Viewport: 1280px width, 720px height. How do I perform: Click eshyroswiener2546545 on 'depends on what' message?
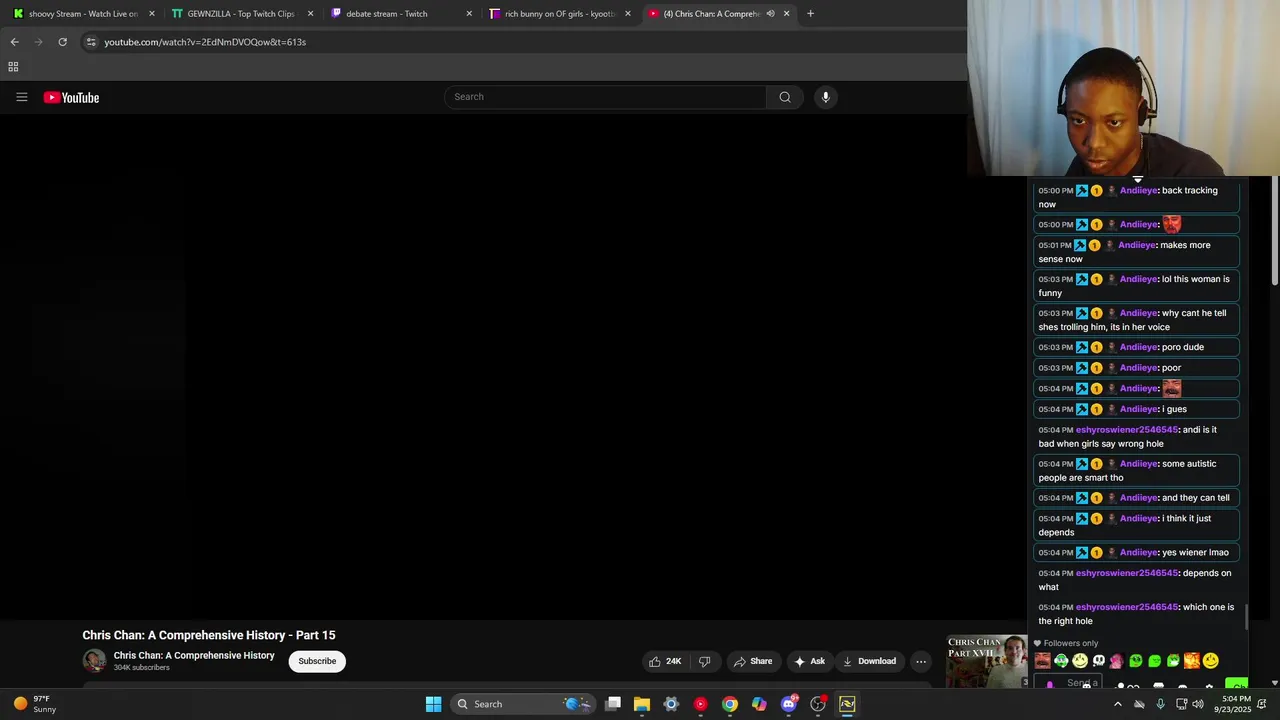click(x=1127, y=573)
